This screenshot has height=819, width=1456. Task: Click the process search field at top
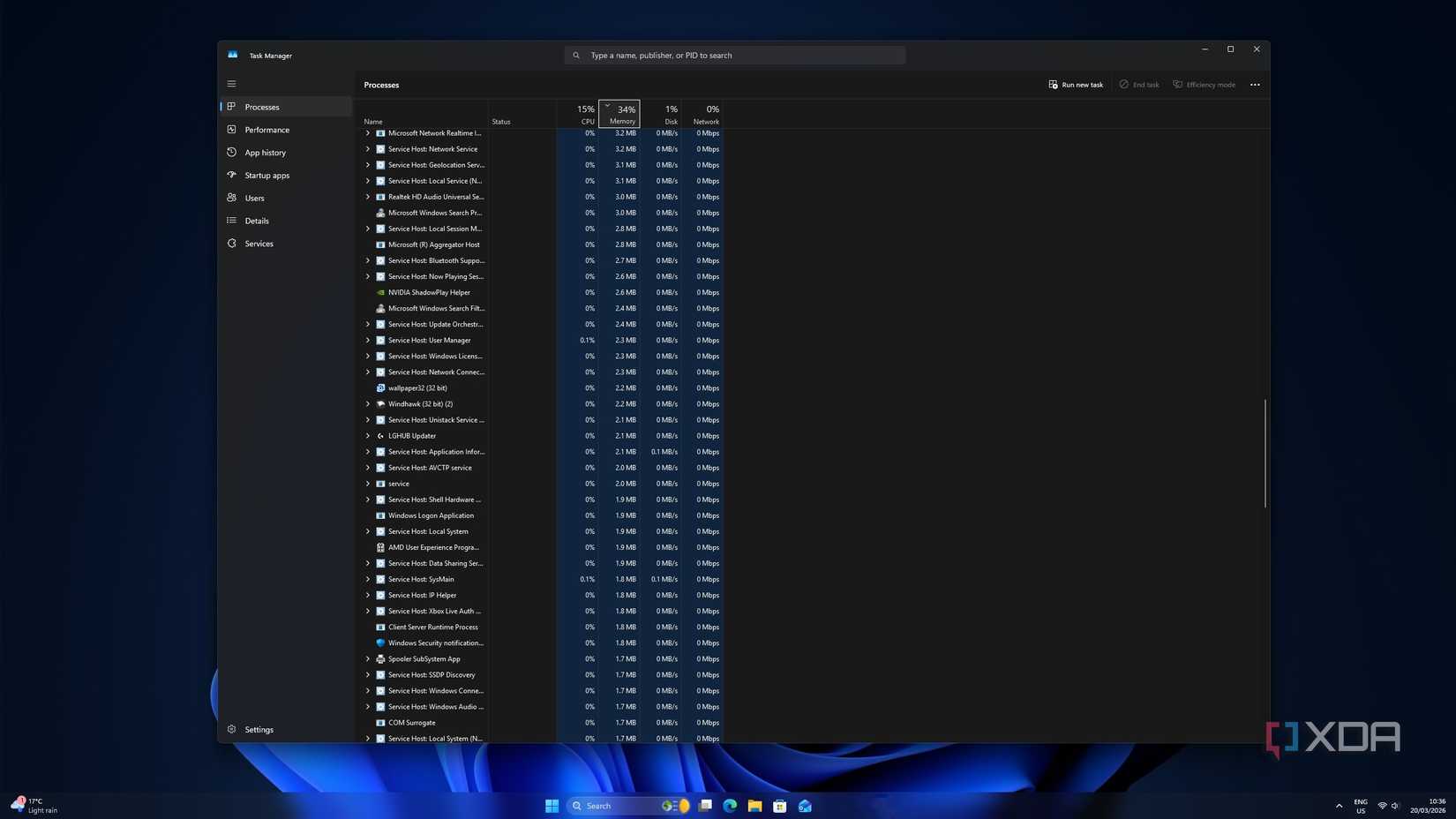point(734,55)
